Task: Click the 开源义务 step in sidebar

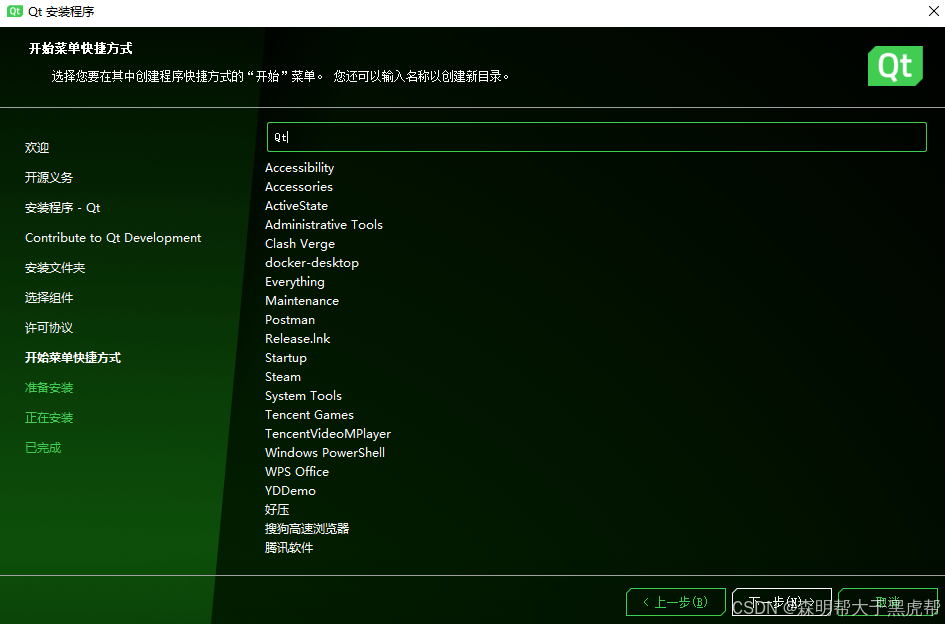Action: pyautogui.click(x=49, y=178)
